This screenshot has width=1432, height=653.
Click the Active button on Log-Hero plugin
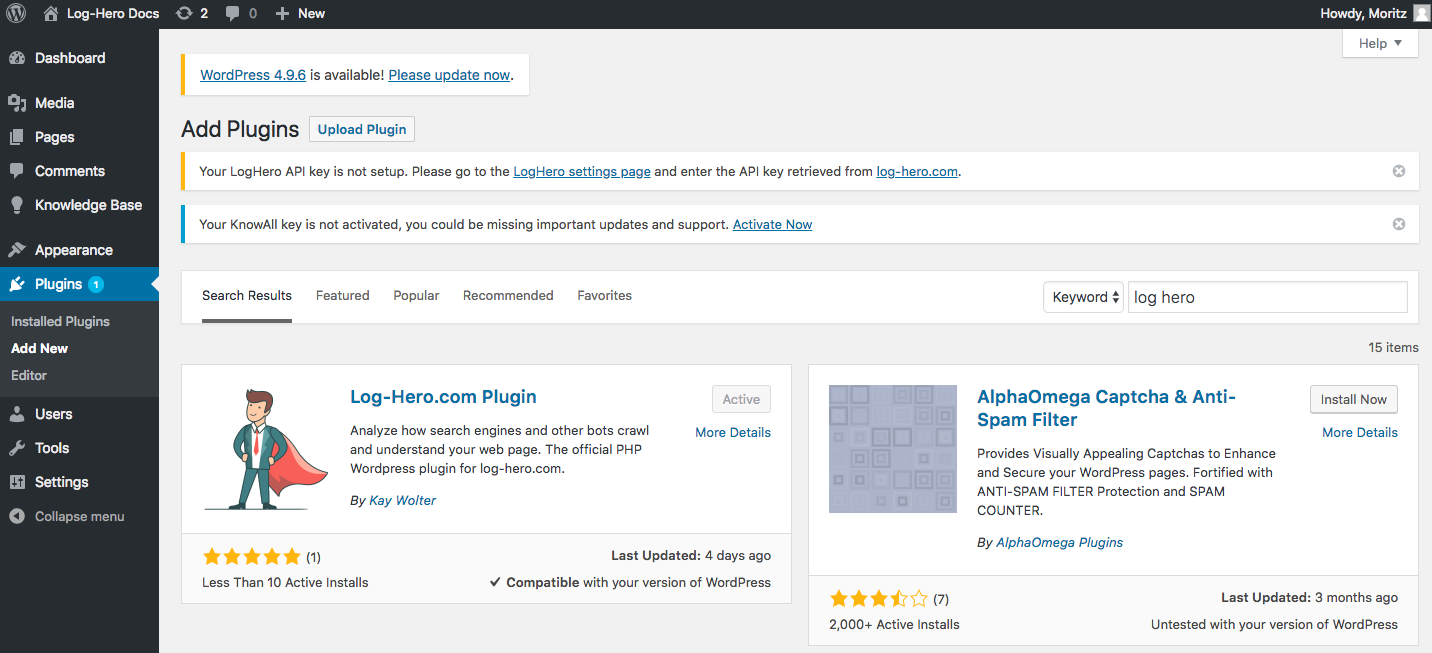click(741, 399)
